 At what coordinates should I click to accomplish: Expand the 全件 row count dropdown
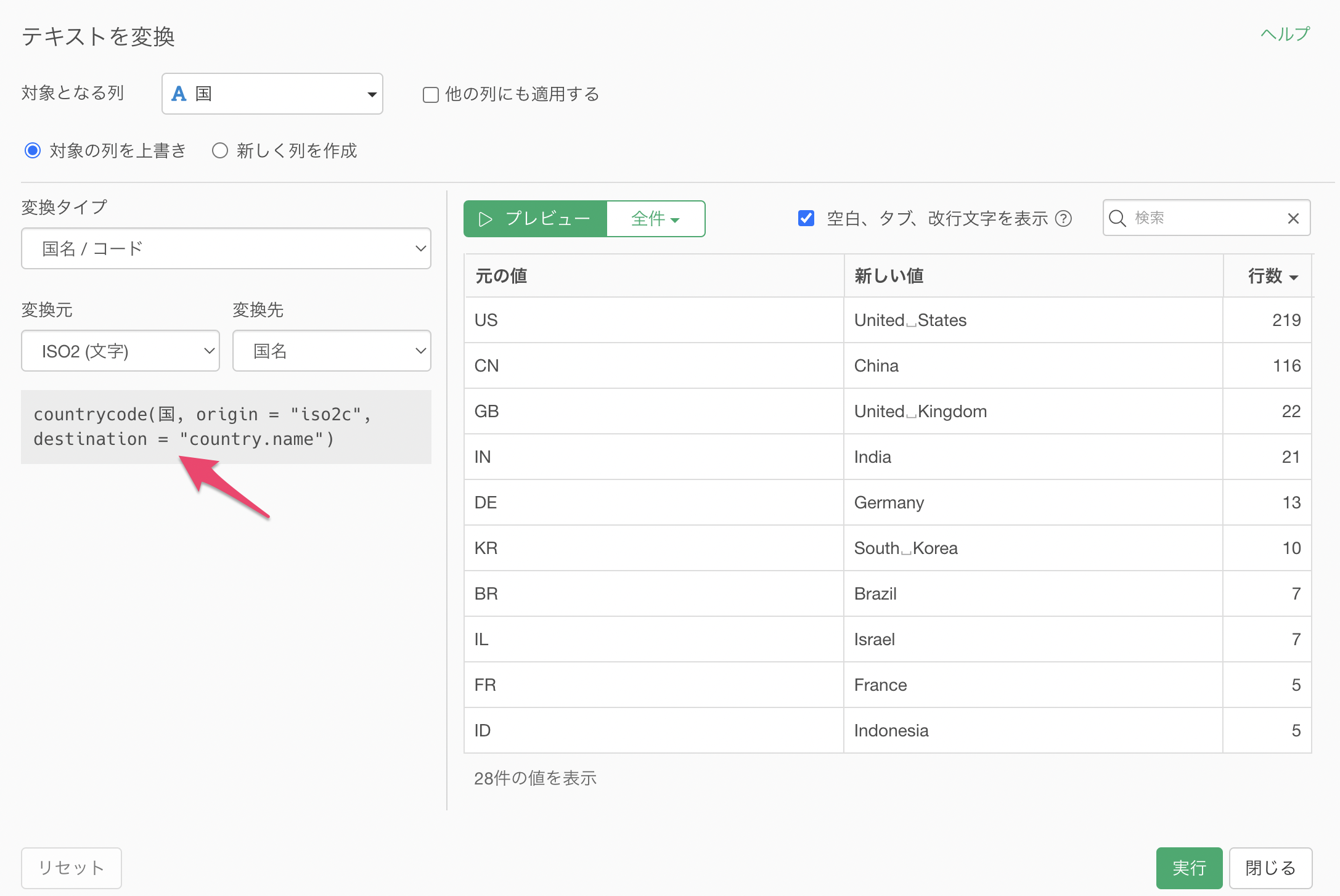coord(656,219)
